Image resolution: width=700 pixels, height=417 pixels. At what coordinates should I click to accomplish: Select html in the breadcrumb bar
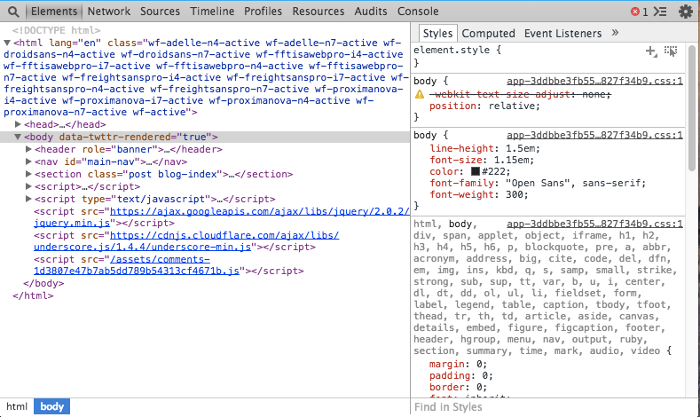pos(16,407)
